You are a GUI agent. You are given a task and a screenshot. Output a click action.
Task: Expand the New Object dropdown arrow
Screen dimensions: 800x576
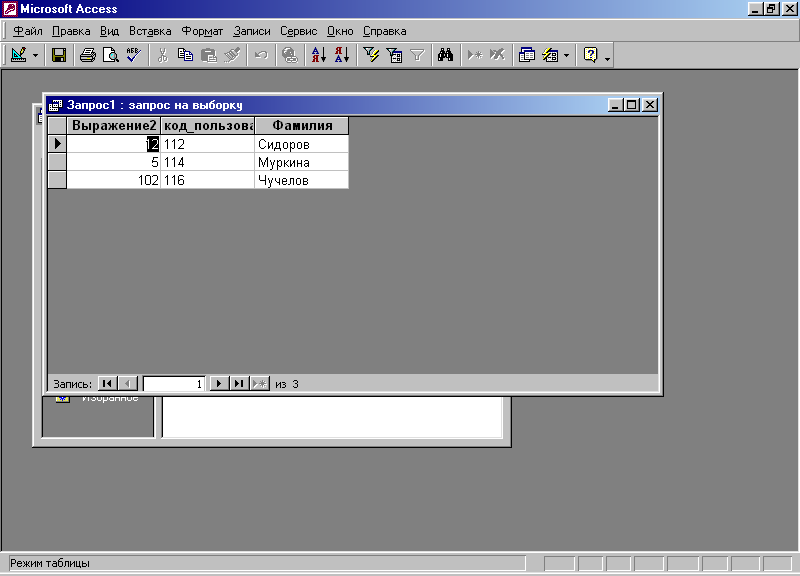click(566, 55)
